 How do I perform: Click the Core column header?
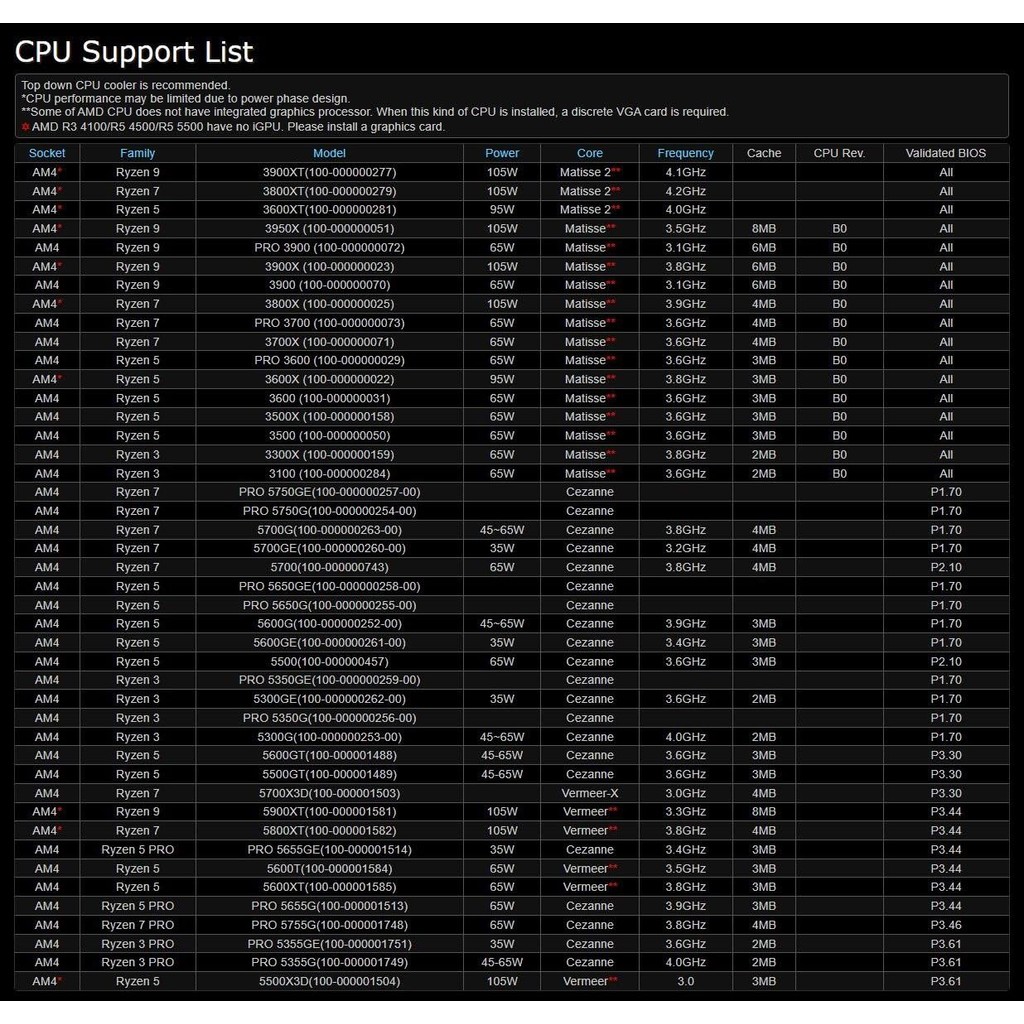590,153
